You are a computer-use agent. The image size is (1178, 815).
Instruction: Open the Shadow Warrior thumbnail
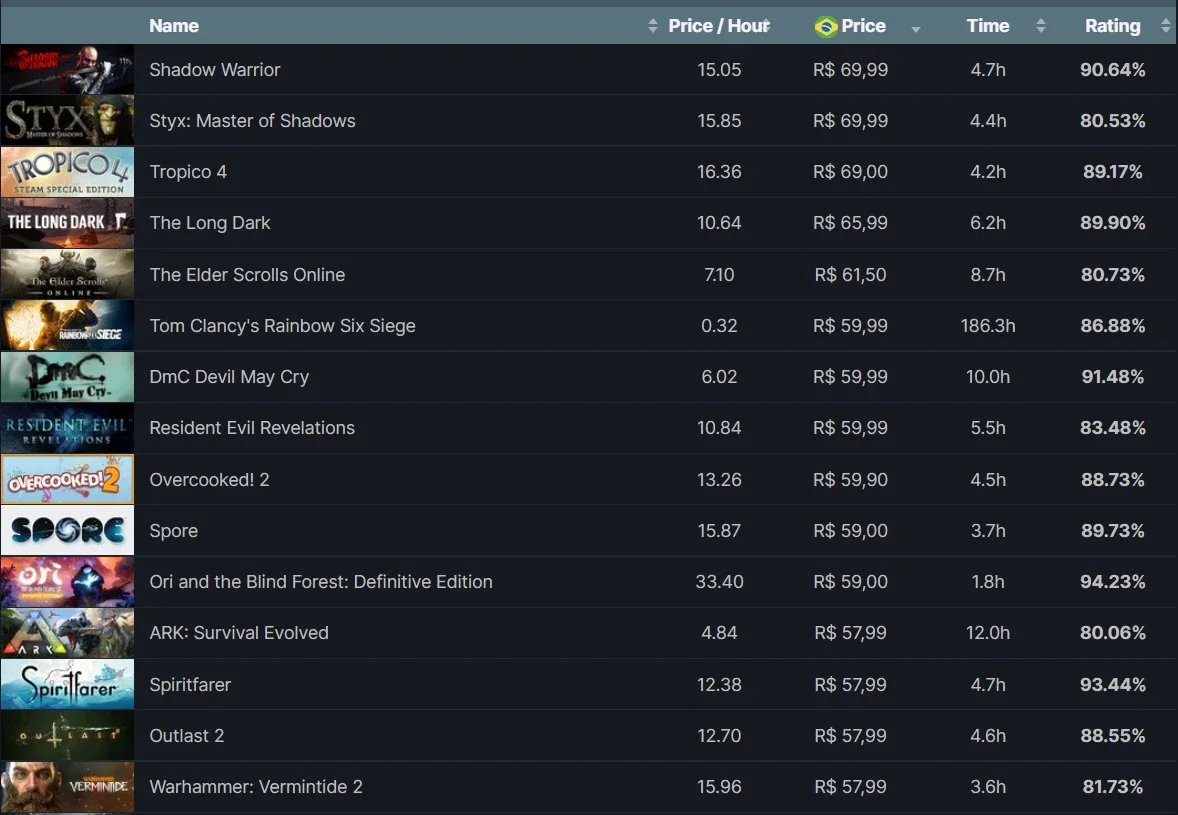(x=68, y=69)
